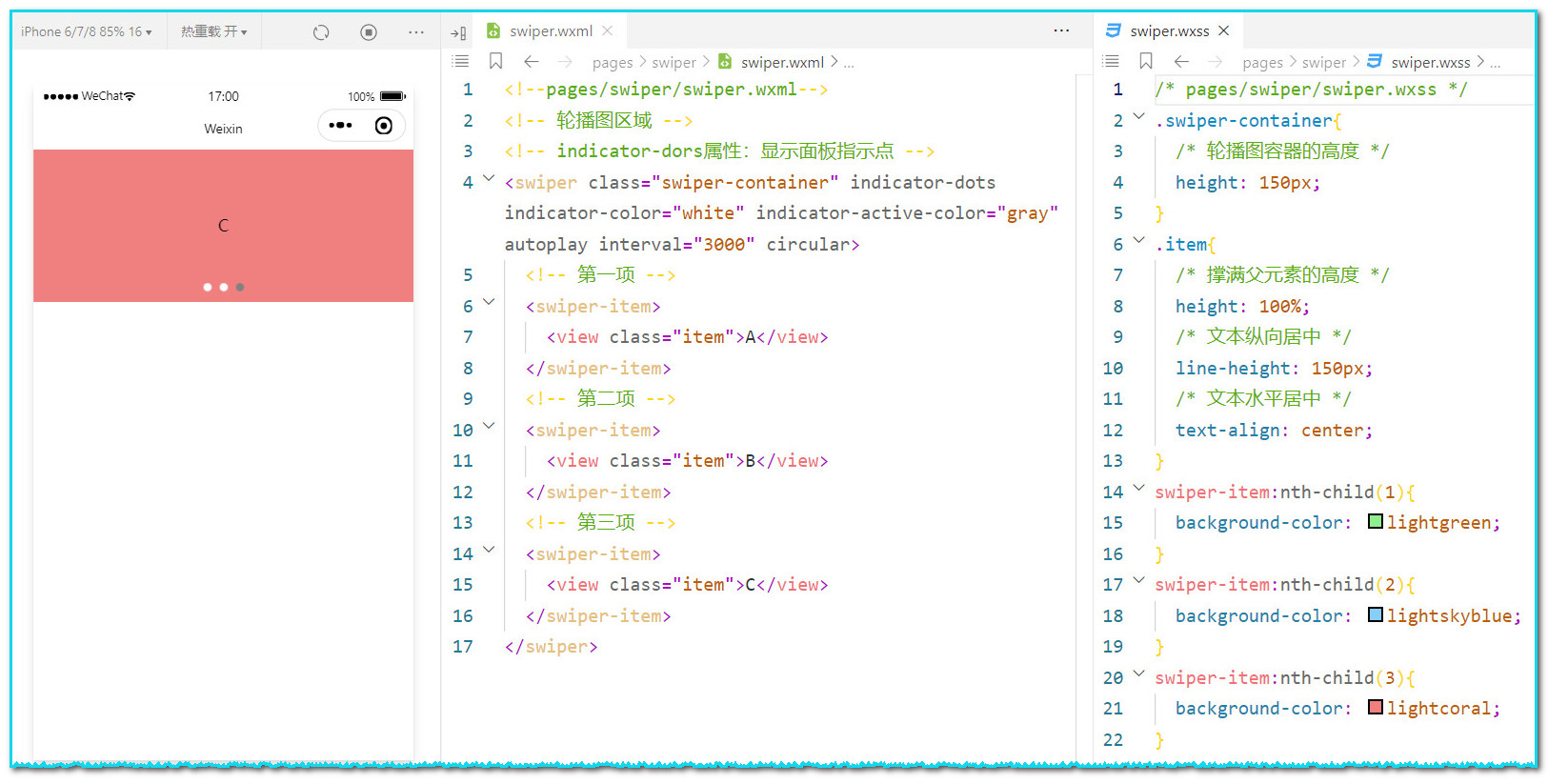Click the CSS icon on swiper.wxss tab
The image size is (1548, 784).
(x=1113, y=30)
